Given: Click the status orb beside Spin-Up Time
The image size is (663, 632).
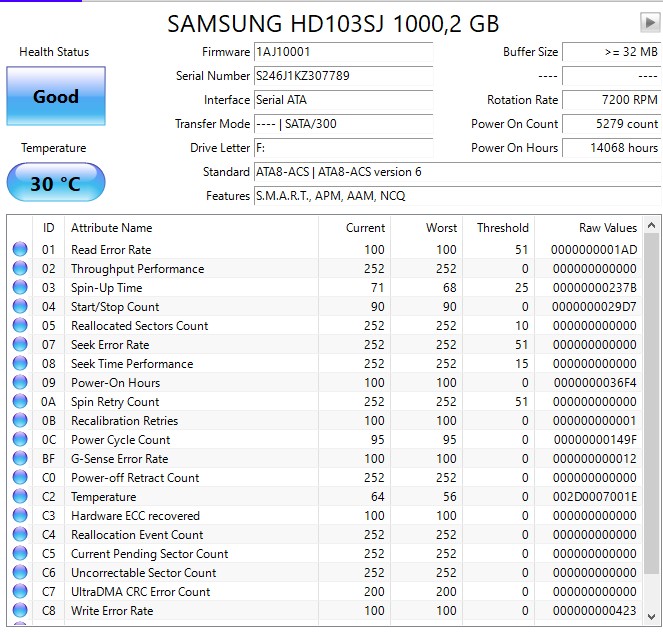Looking at the screenshot, I should [20, 288].
